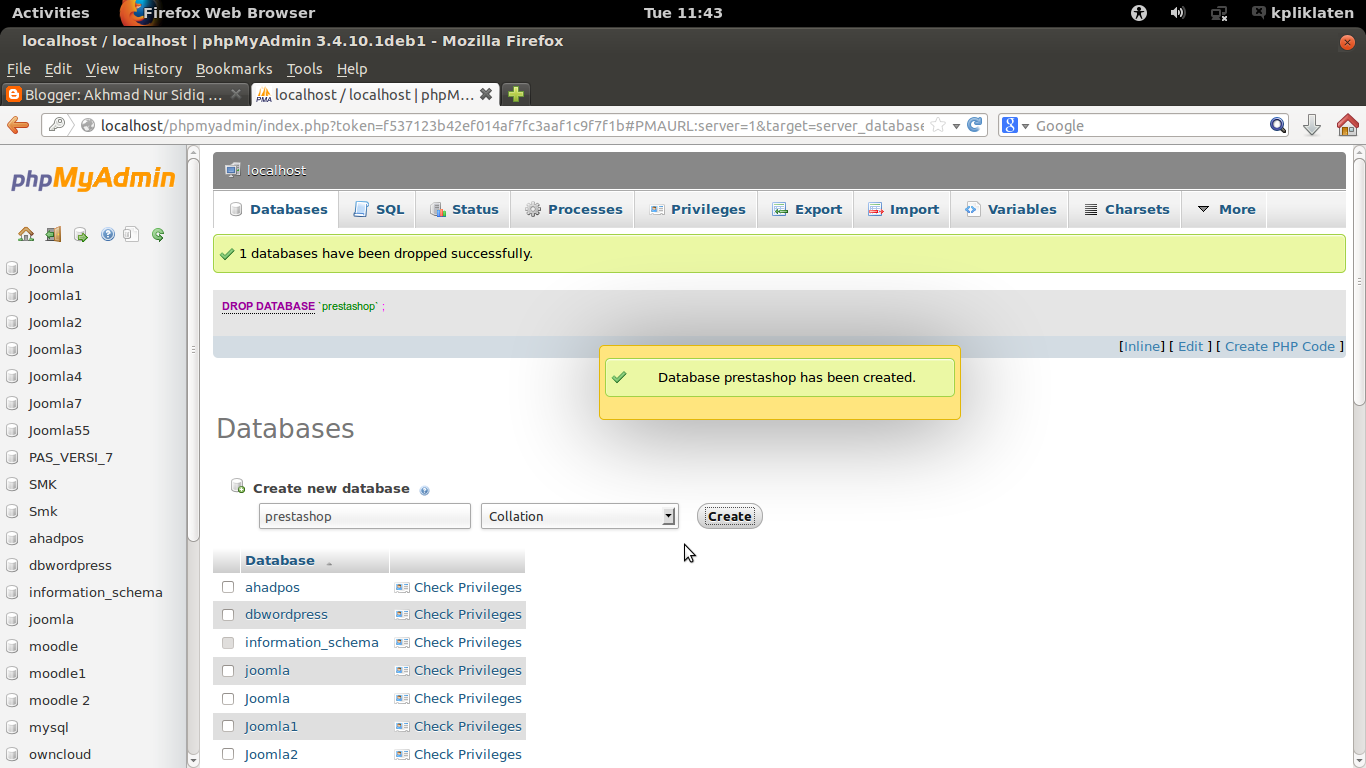The height and width of the screenshot is (768, 1366).
Task: Open Firefox downloads arrow icon
Action: (x=1312, y=125)
